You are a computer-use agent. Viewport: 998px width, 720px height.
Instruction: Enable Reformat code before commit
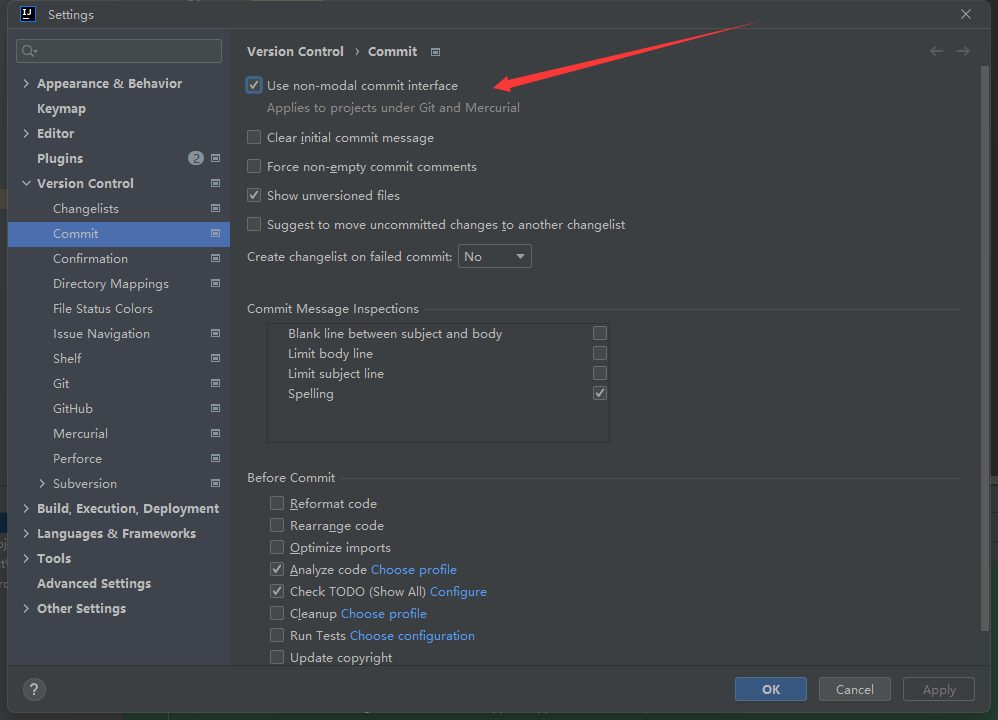pos(276,503)
